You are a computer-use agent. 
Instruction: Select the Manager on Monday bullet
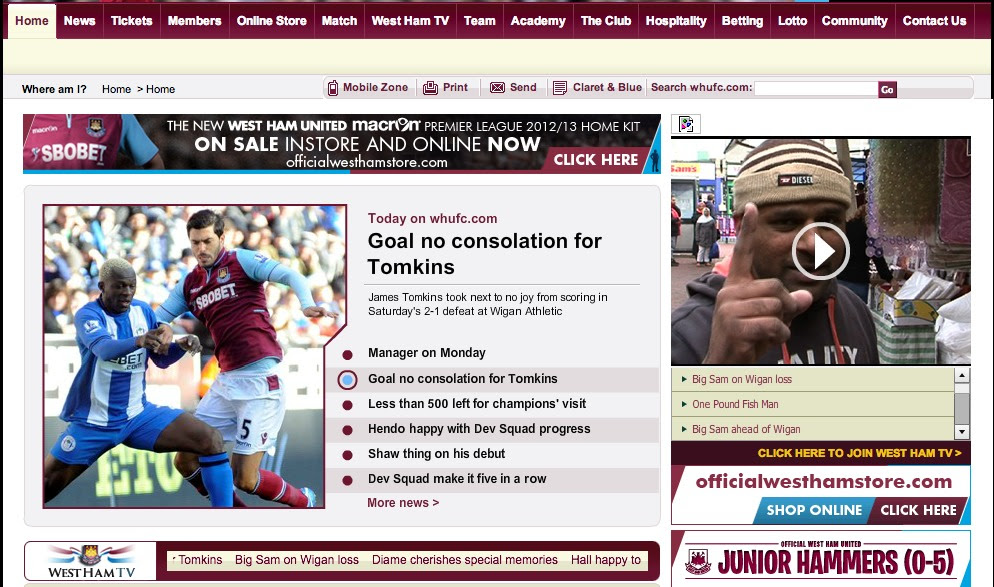tap(347, 354)
